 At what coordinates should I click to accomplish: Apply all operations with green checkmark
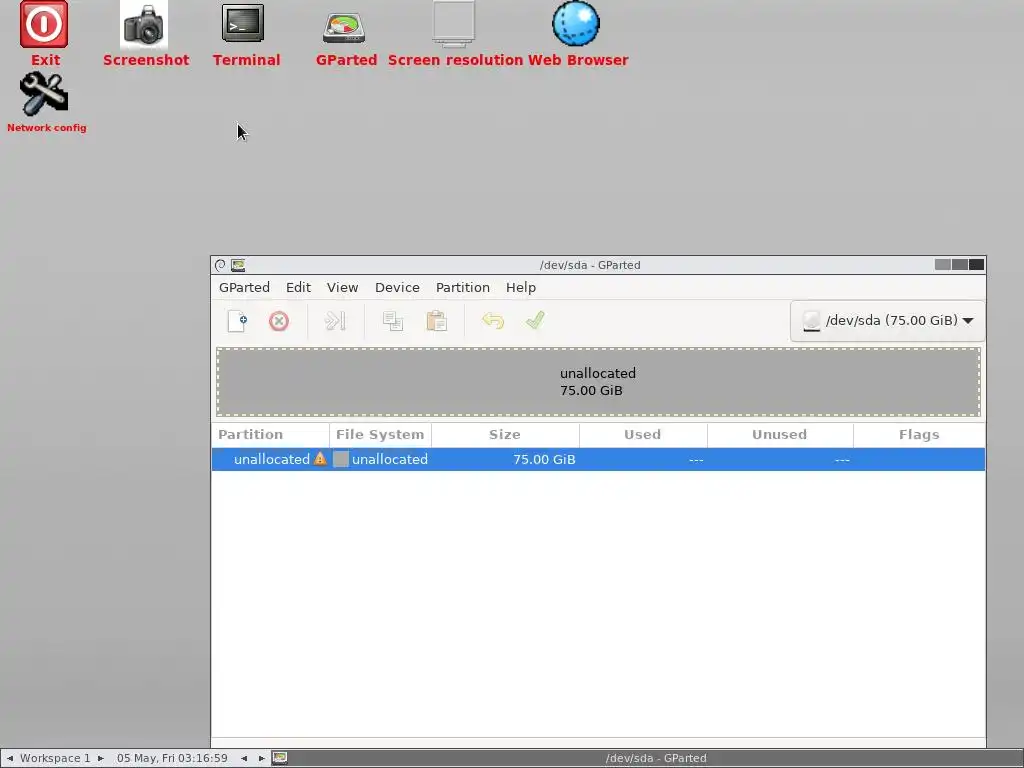click(x=536, y=320)
